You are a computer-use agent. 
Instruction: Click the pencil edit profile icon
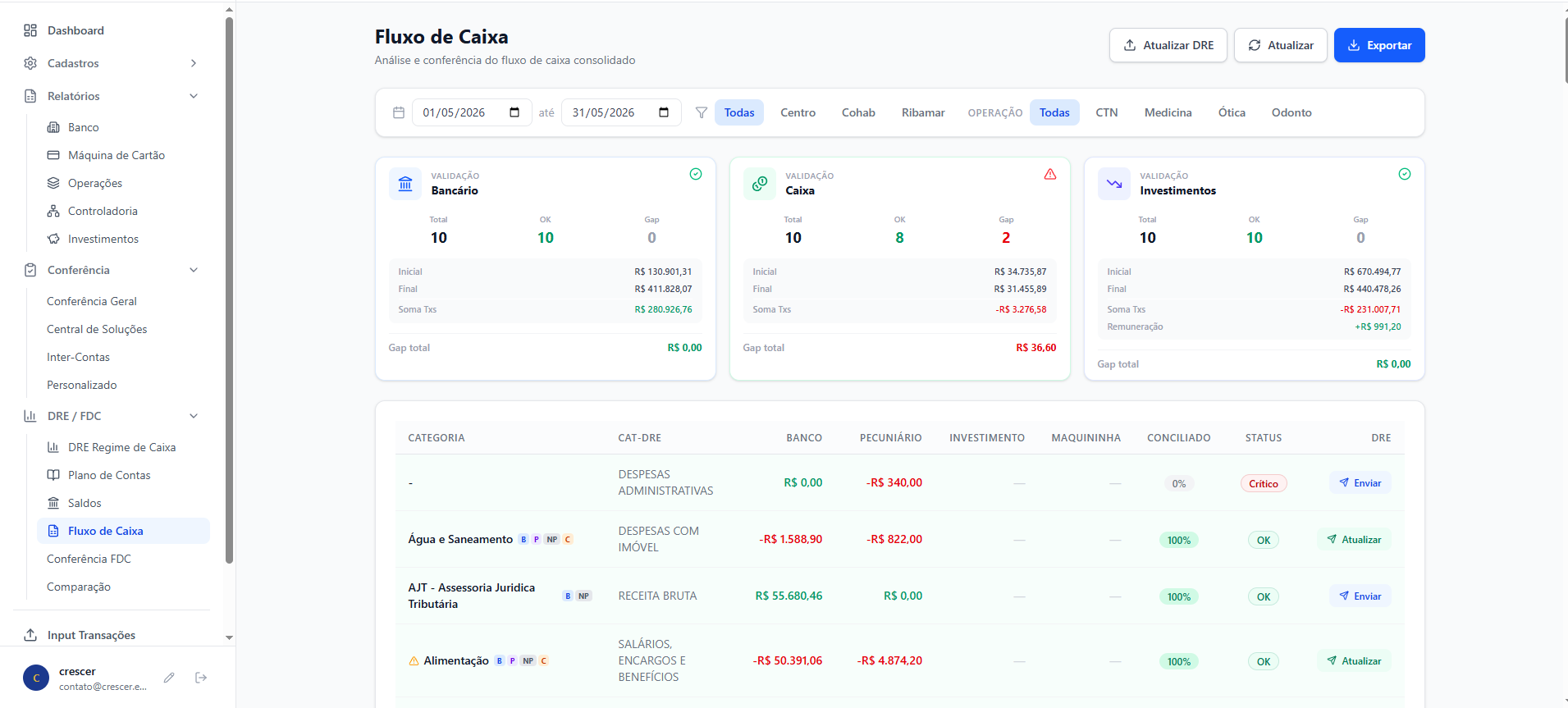pos(169,678)
